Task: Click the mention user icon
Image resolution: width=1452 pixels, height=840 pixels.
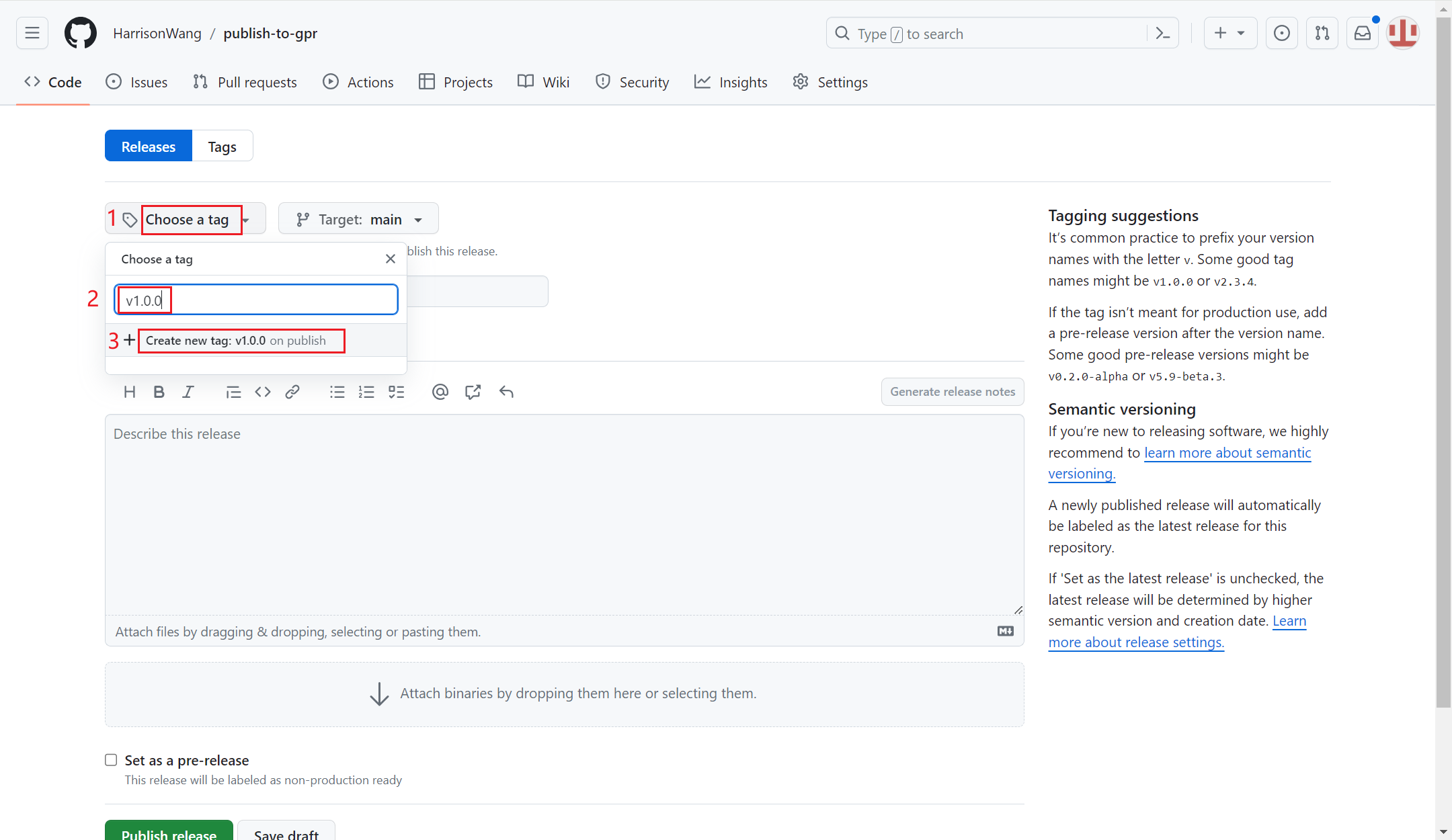Action: [x=440, y=392]
